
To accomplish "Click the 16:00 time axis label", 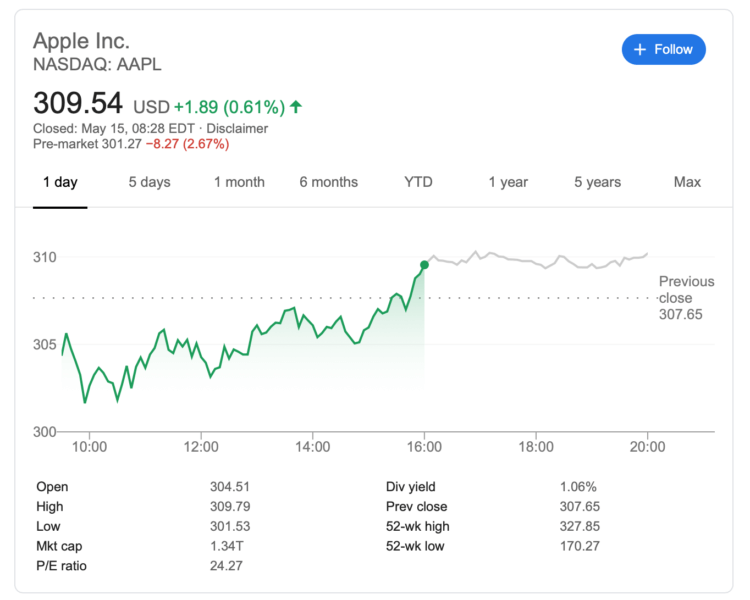I will click(424, 447).
